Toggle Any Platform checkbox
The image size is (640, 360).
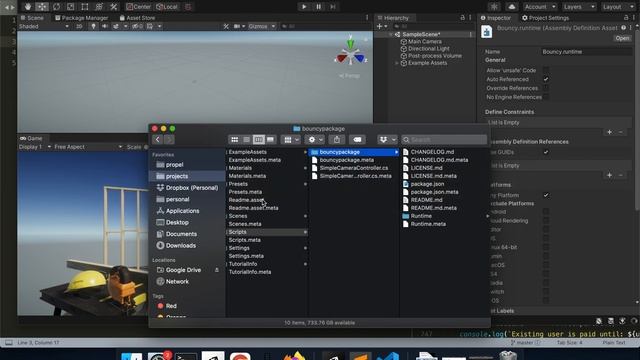click(x=546, y=195)
